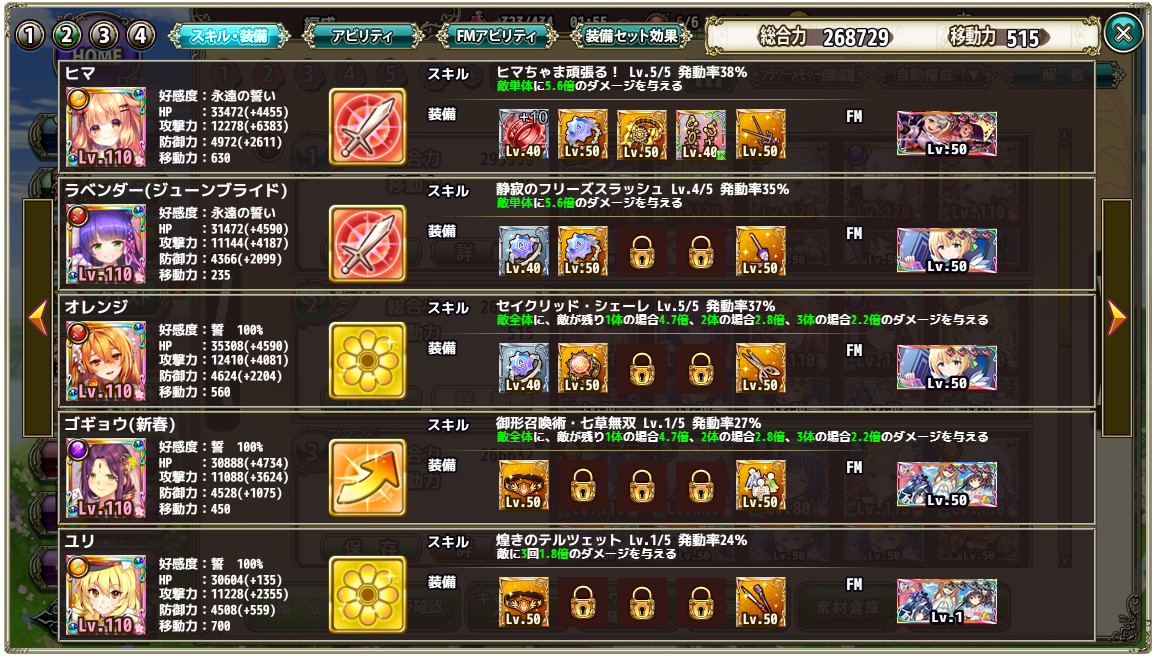1162x656 pixels.
Task: Click ユリ's bracelet equipment Lv.50
Action: [524, 603]
